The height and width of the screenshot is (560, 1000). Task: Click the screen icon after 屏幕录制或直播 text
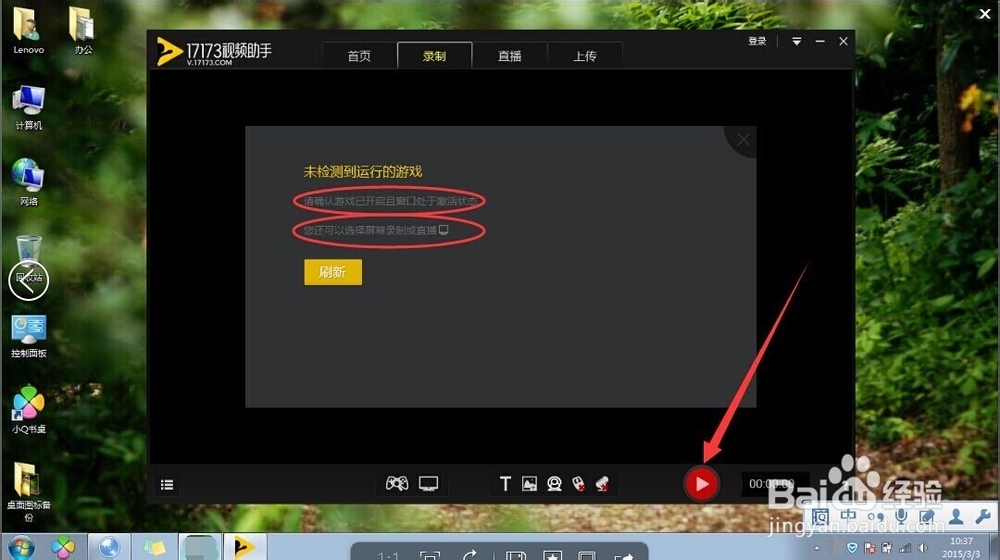(444, 230)
